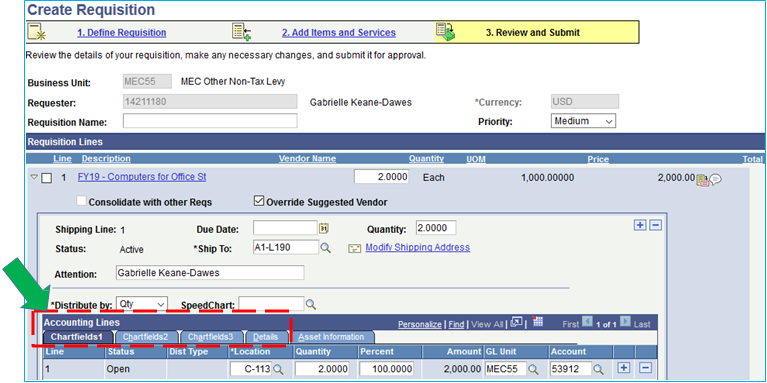Click the shipping Quantity field

(436, 228)
